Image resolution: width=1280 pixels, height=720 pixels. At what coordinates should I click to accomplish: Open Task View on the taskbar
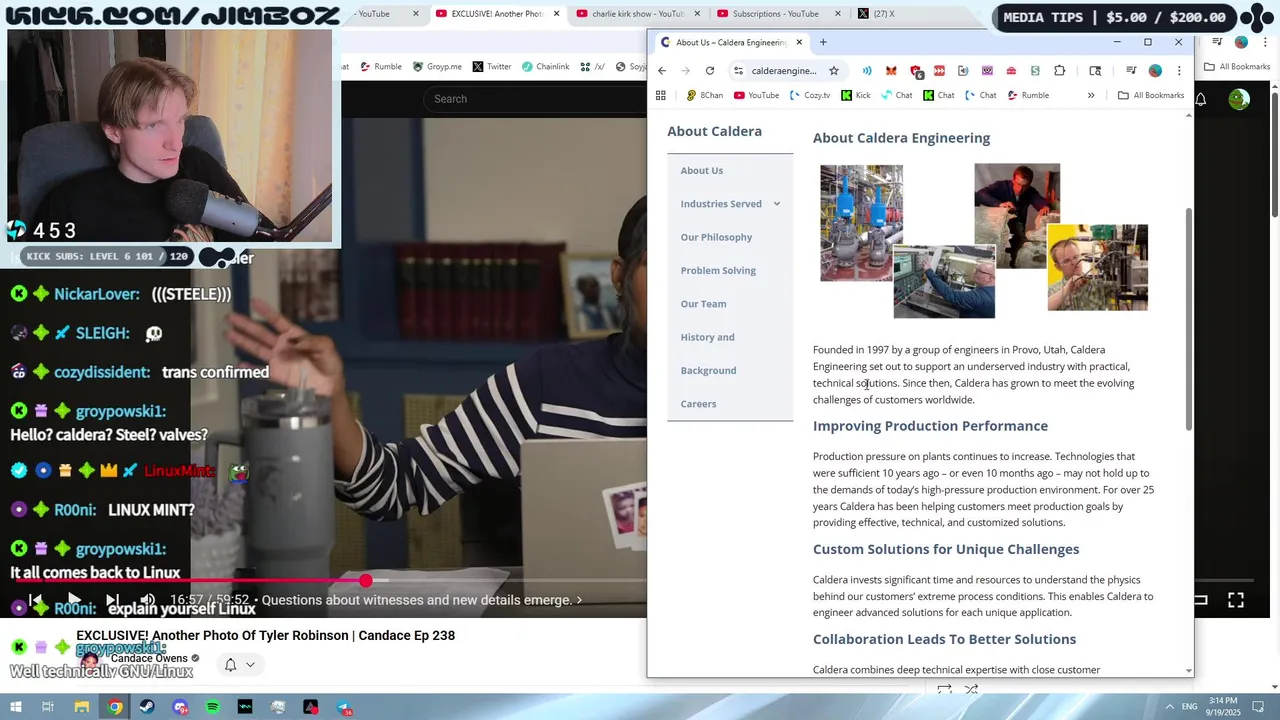(x=48, y=707)
